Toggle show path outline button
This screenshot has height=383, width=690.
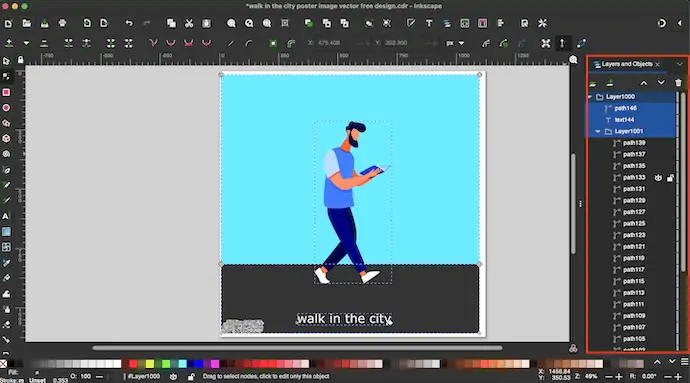click(x=581, y=43)
